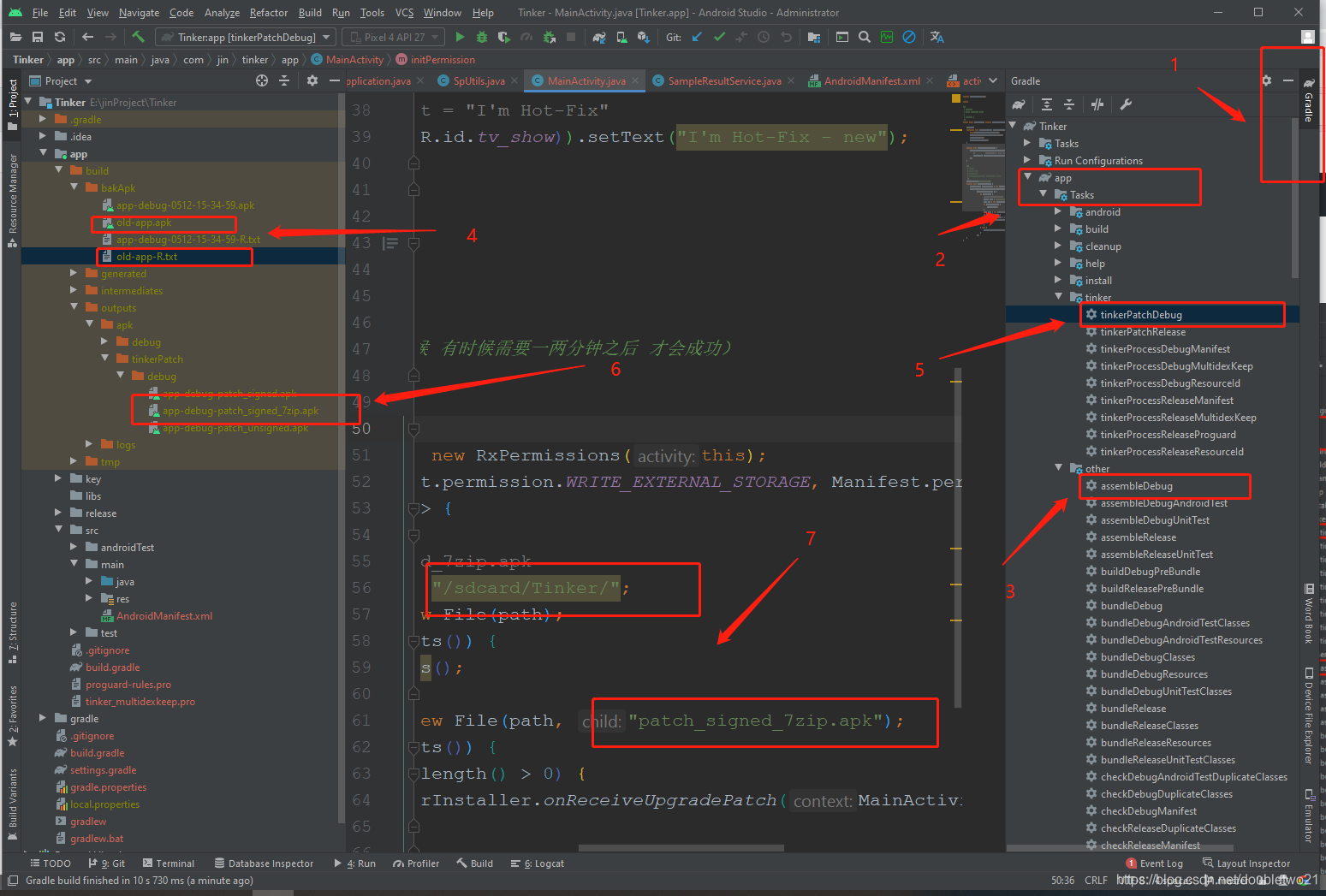Open the Build menu

click(310, 13)
